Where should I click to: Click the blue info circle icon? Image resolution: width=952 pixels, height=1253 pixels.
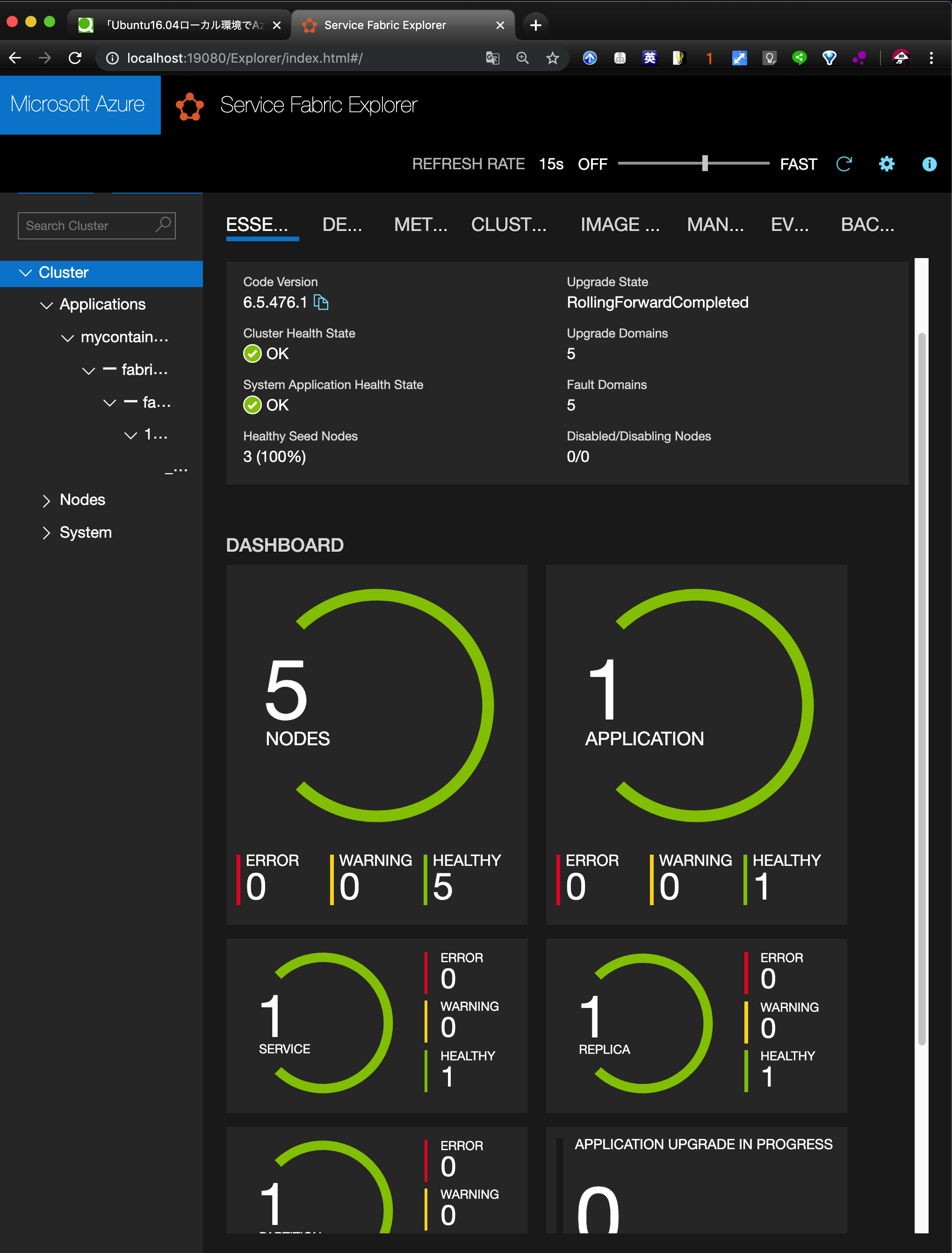coord(930,164)
